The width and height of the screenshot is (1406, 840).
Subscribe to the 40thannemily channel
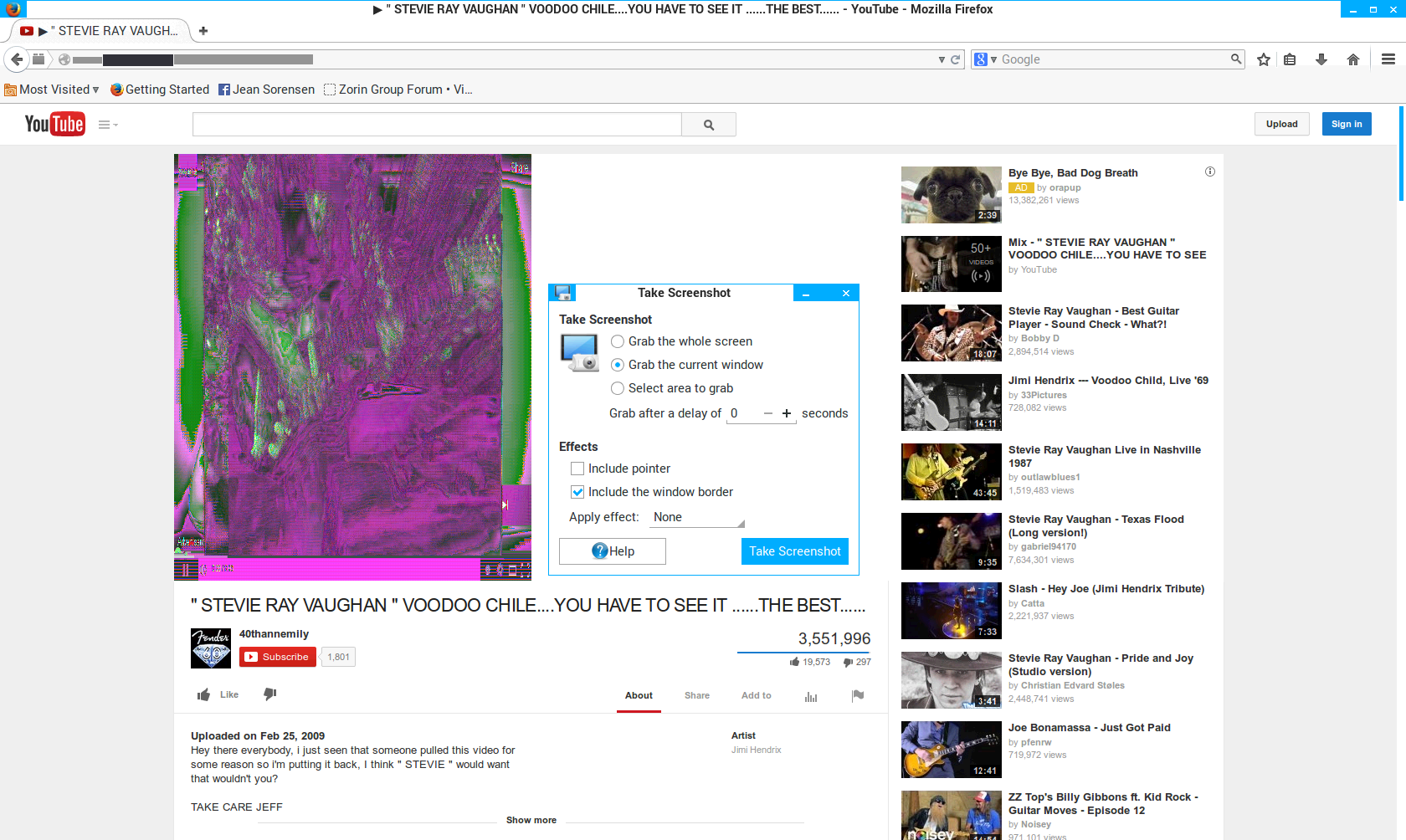278,657
